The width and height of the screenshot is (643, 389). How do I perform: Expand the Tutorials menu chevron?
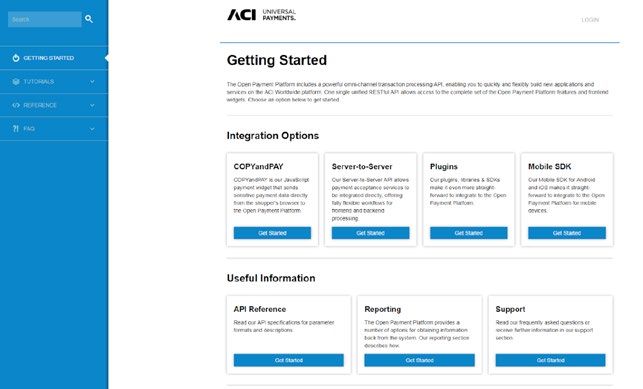[92, 82]
